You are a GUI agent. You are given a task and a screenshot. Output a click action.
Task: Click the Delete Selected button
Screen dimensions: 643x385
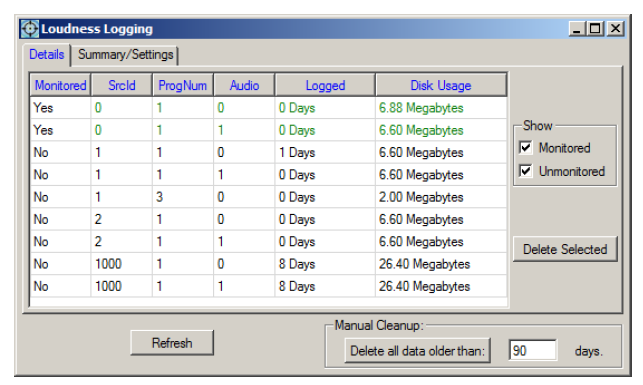coord(565,249)
